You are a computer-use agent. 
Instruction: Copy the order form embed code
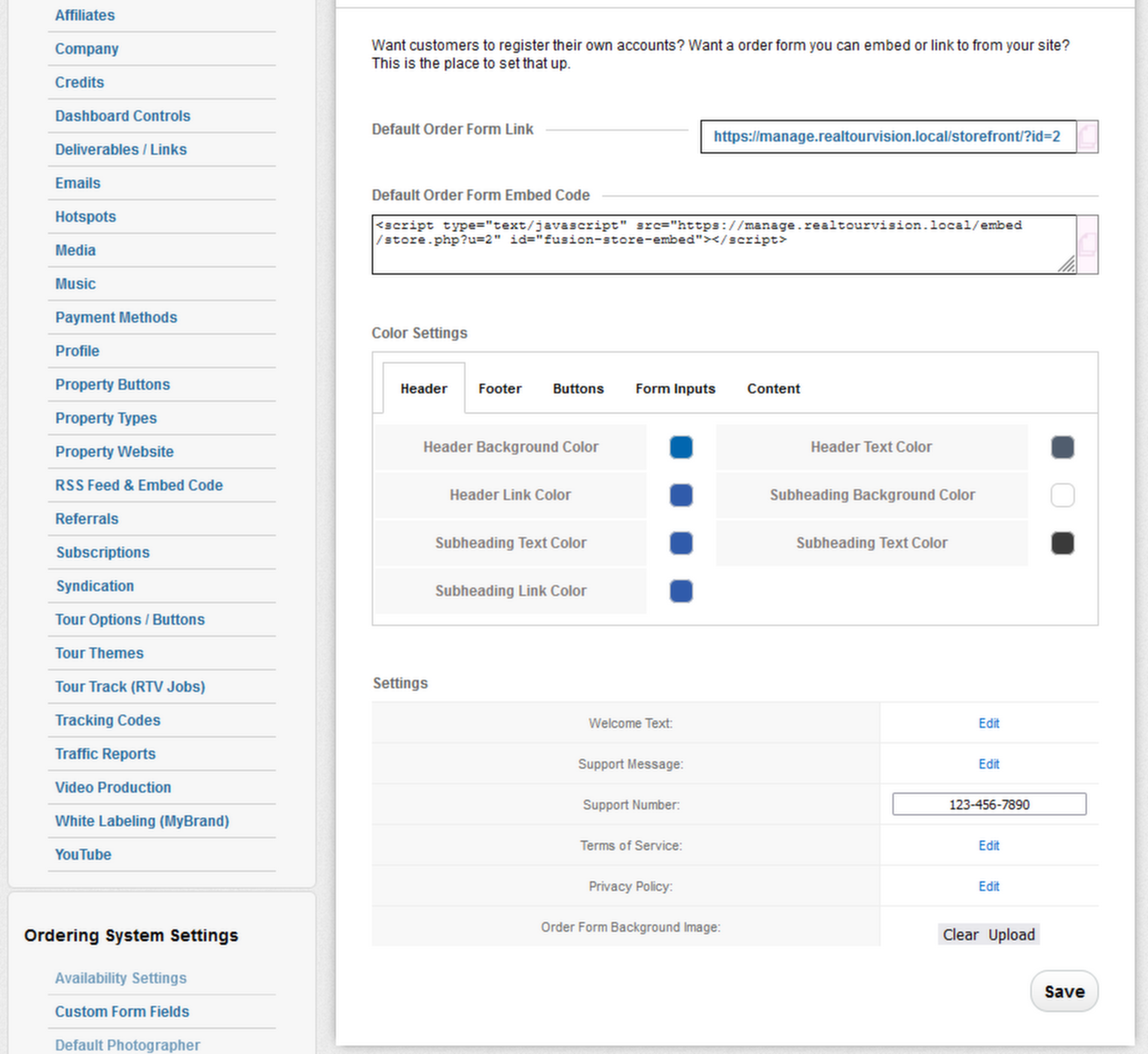tap(1087, 245)
